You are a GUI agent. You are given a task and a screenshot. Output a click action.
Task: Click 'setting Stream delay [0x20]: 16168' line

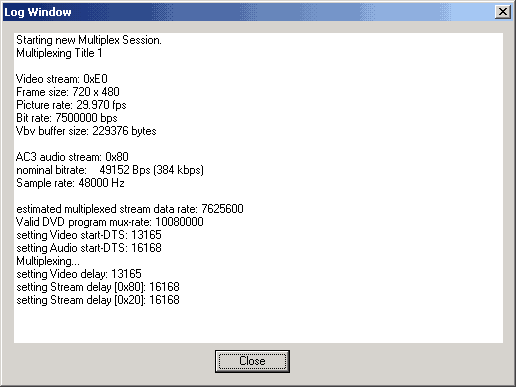coord(98,300)
